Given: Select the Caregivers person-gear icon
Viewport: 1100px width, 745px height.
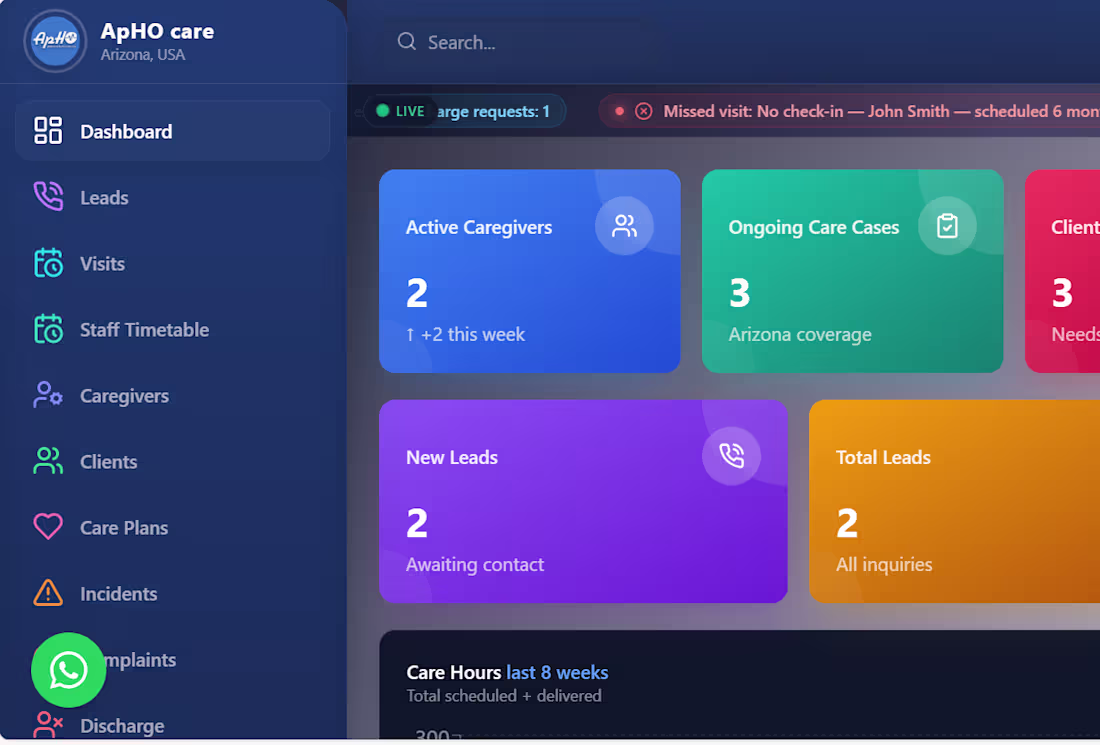Looking at the screenshot, I should pyautogui.click(x=47, y=395).
